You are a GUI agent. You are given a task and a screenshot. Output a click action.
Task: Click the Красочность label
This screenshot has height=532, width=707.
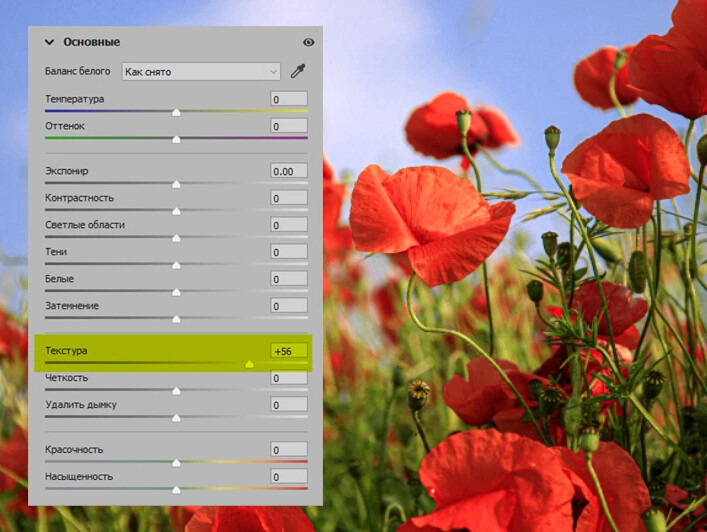click(74, 450)
